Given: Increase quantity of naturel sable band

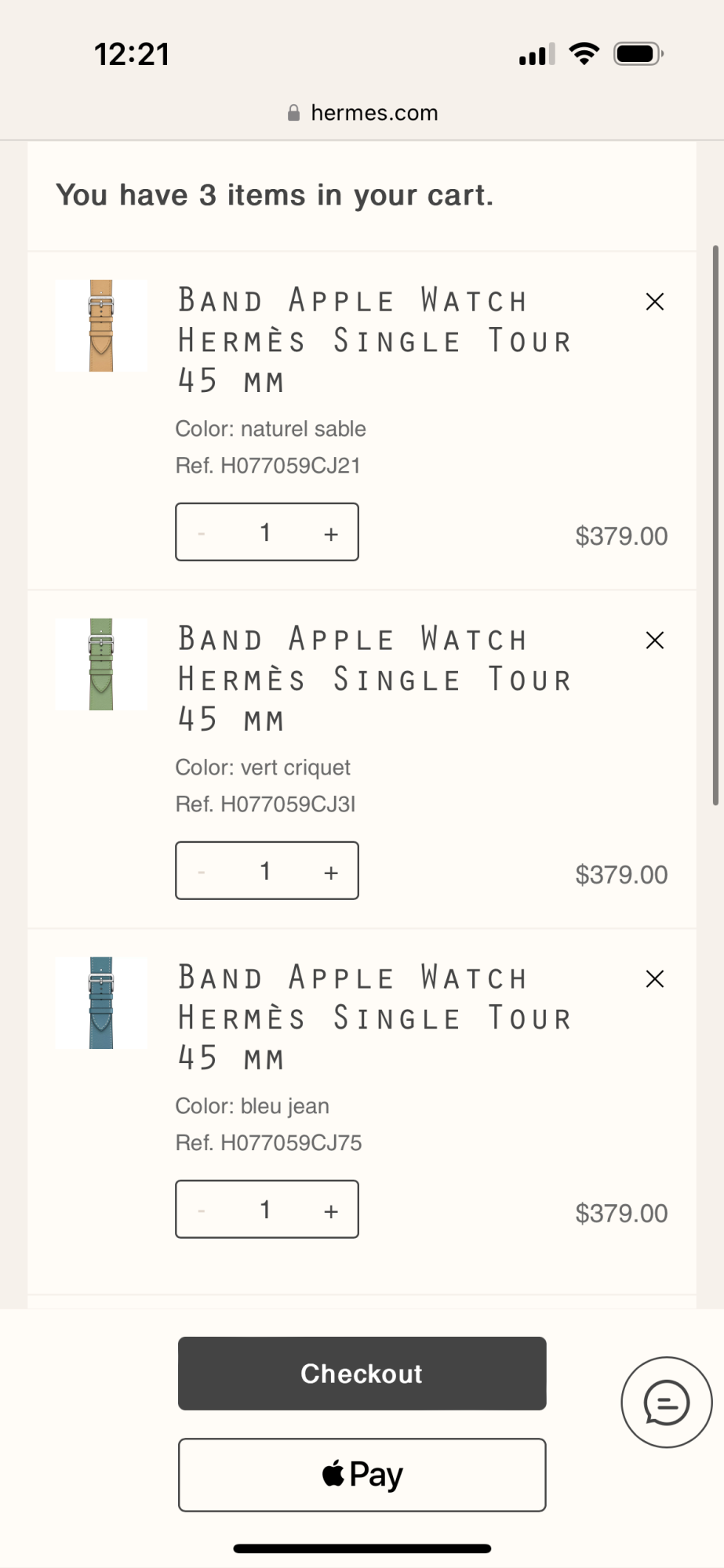Looking at the screenshot, I should click(331, 534).
